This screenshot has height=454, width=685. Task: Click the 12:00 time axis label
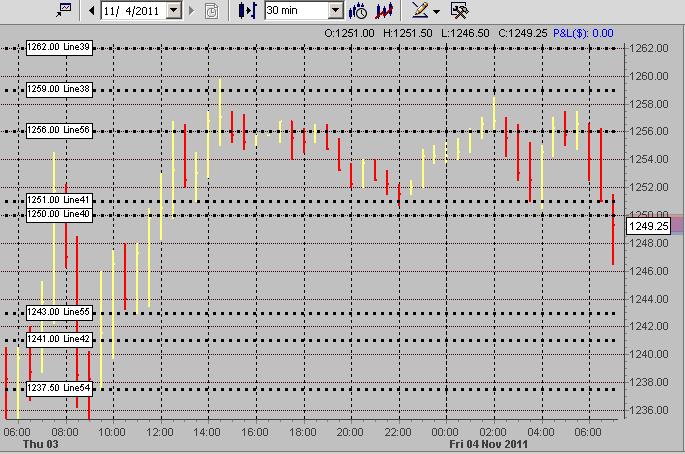pos(159,432)
